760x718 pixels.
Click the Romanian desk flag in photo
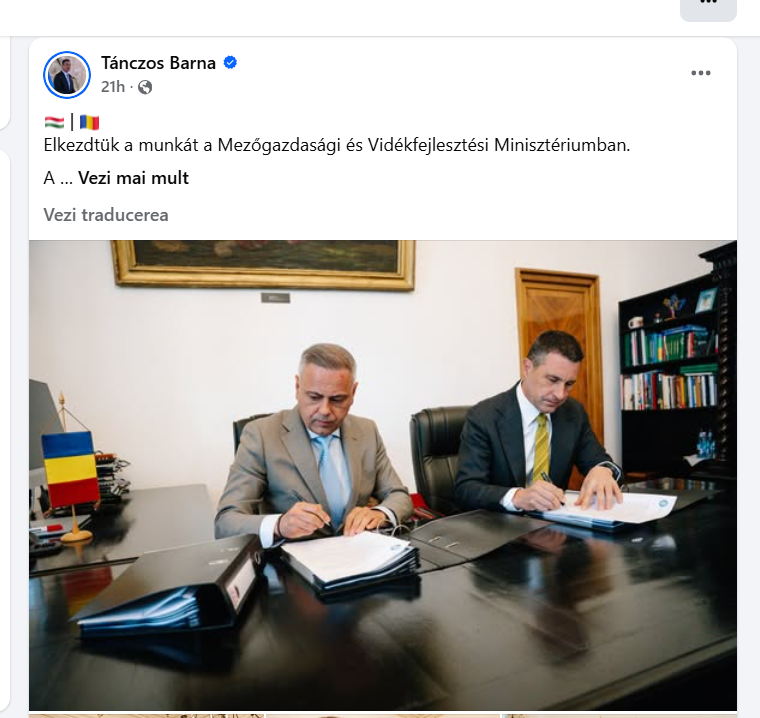coord(71,469)
